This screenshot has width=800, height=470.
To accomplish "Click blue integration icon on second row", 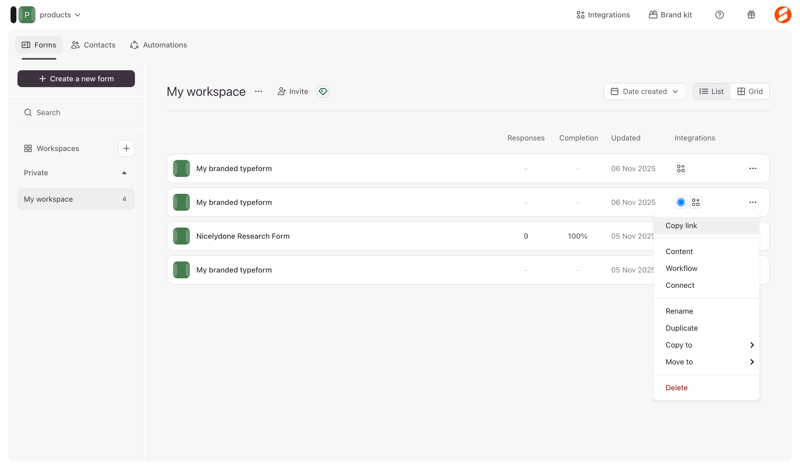I will pos(681,202).
